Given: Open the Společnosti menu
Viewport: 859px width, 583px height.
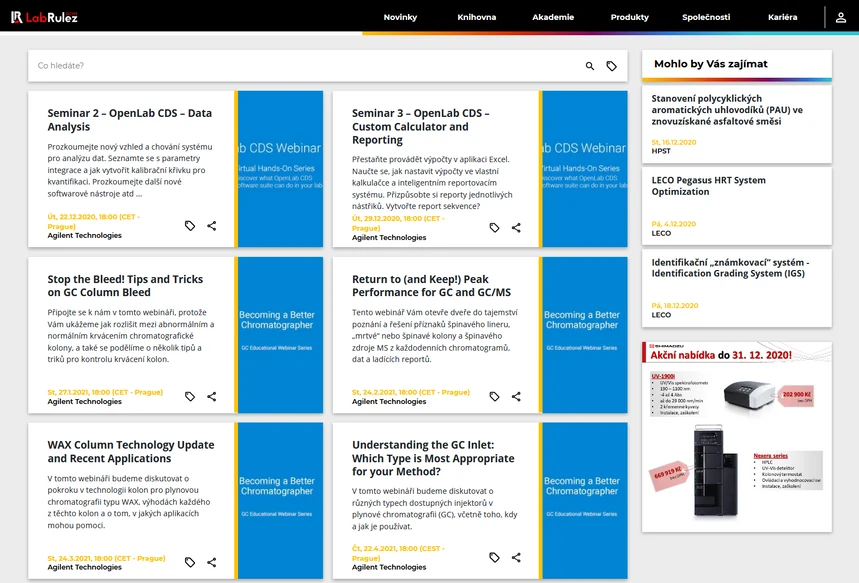Looking at the screenshot, I should 706,17.
